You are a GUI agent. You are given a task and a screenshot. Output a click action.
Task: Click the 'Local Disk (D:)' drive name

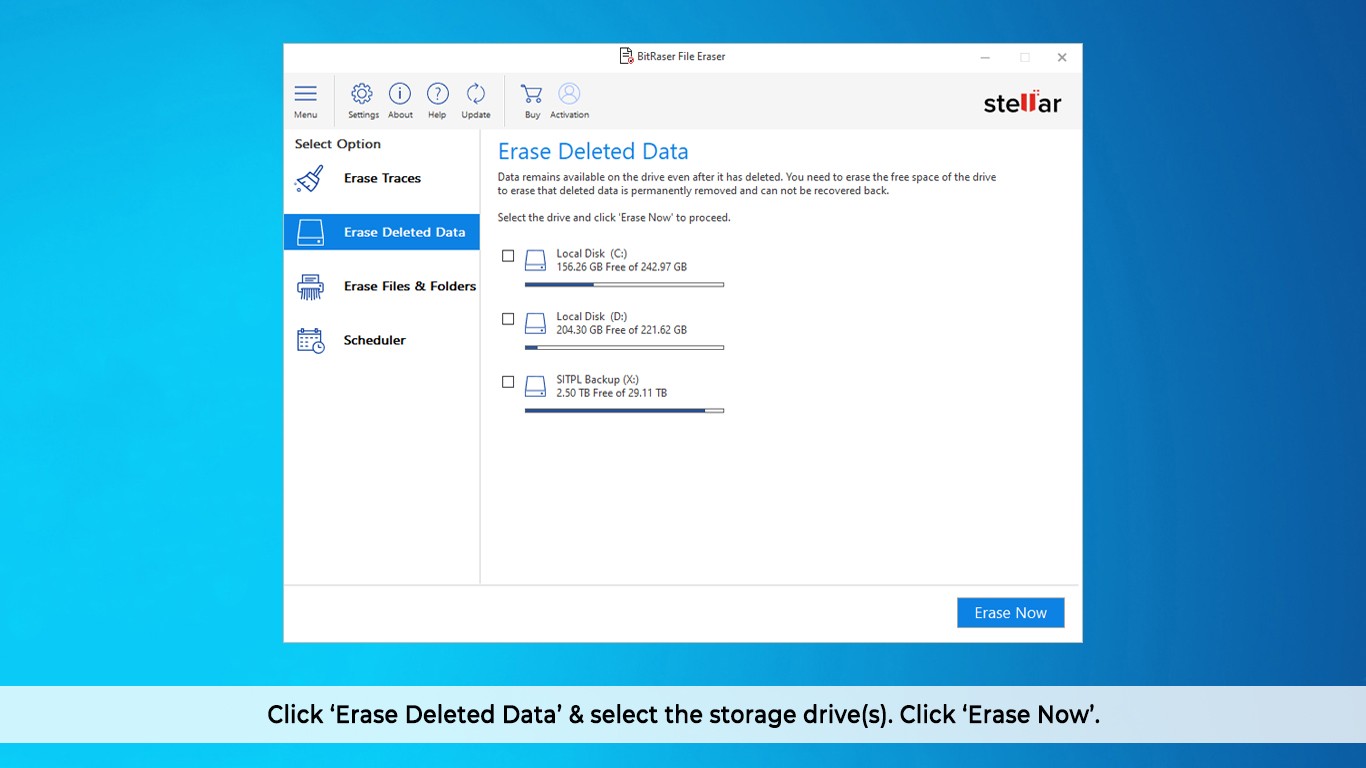tap(592, 317)
